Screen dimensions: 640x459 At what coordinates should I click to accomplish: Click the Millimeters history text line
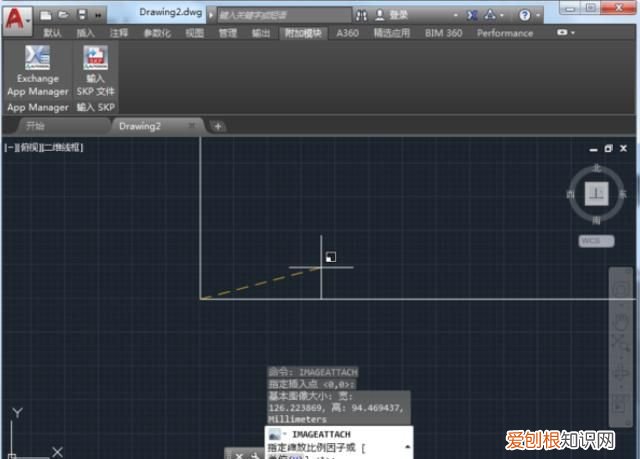298,419
